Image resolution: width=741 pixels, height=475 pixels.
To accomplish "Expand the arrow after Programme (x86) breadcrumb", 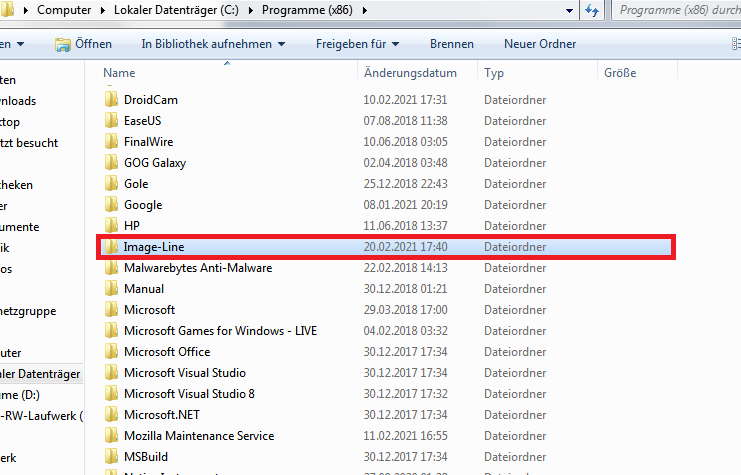I will pos(364,10).
